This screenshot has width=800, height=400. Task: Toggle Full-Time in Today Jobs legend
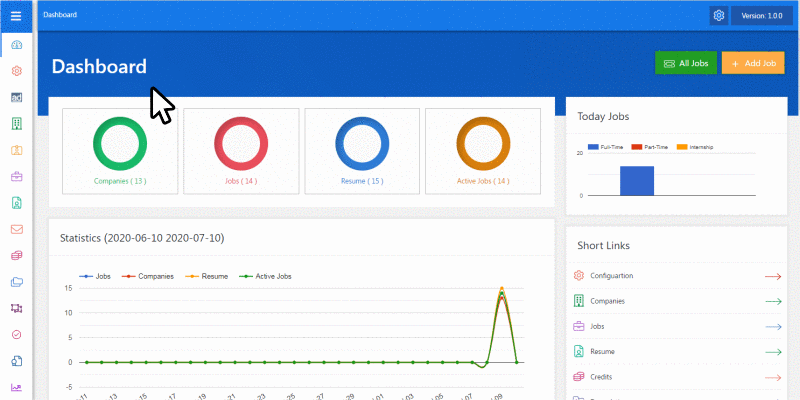tap(606, 147)
